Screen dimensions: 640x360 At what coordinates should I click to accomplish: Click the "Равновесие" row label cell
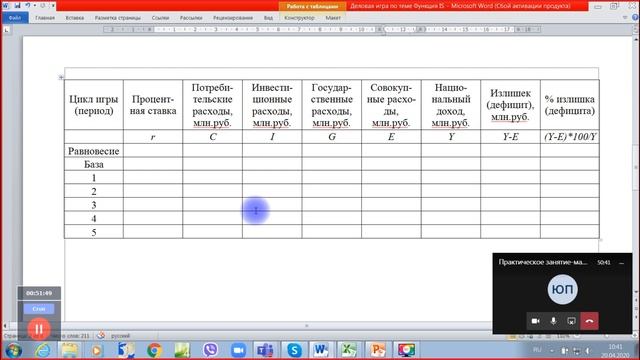(94, 151)
